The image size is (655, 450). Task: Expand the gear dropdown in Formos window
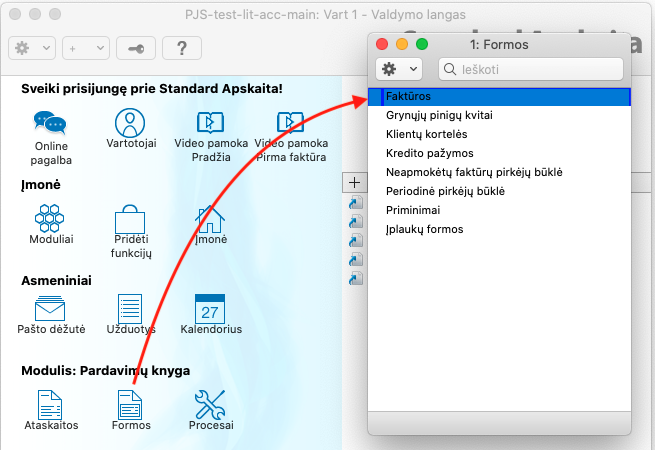click(x=398, y=70)
